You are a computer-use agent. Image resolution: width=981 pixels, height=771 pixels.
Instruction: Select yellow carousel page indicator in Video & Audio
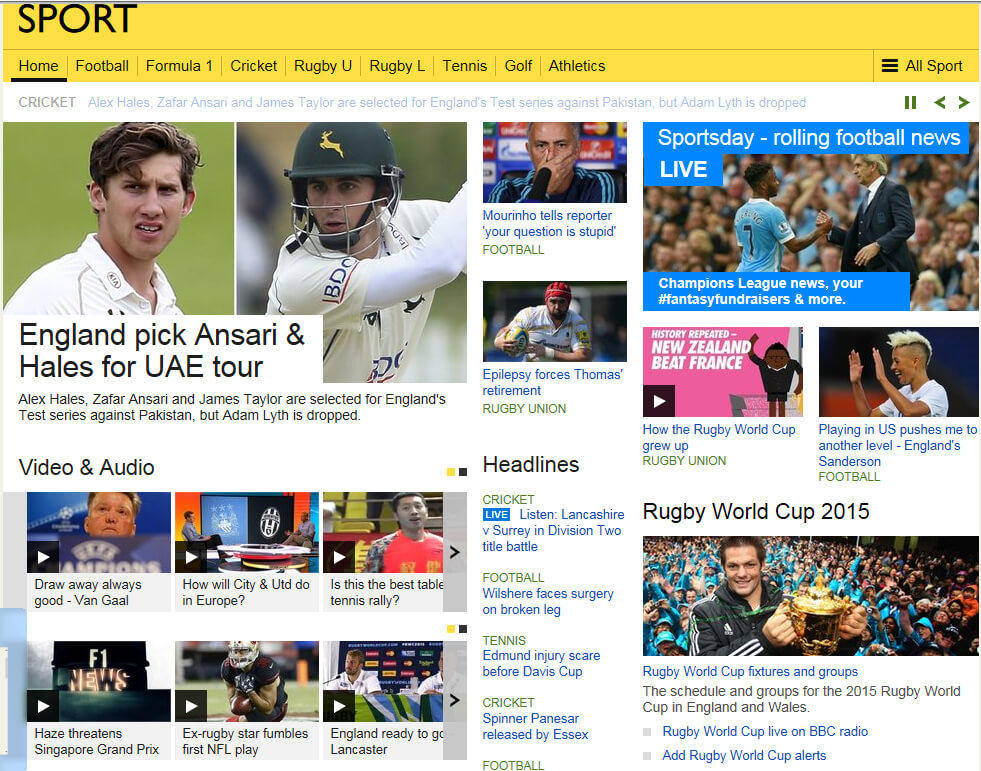pyautogui.click(x=451, y=472)
